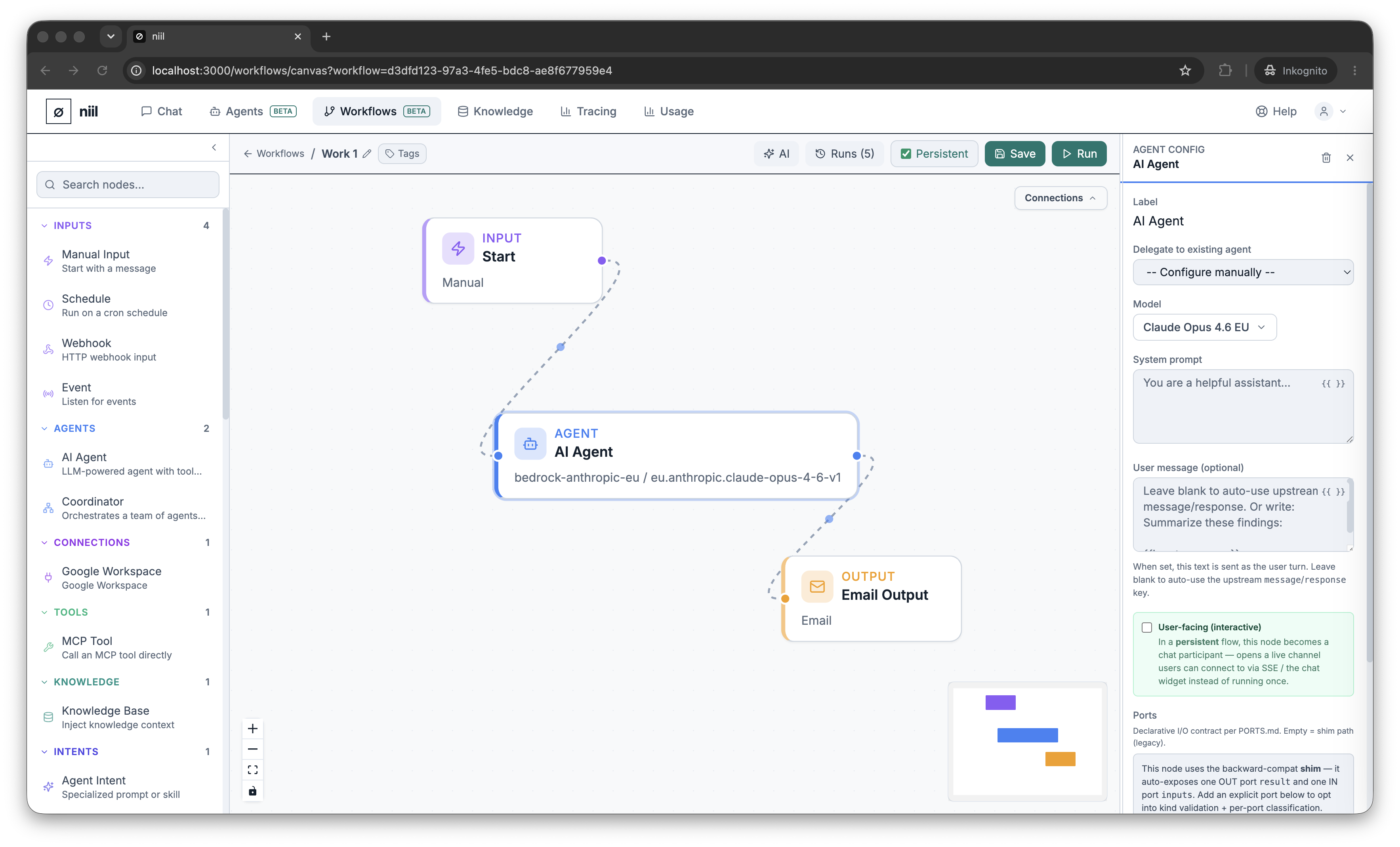This screenshot has width=1400, height=847.
Task: Open the Claude Opus 4.6 EU model dropdown
Action: click(x=1205, y=327)
